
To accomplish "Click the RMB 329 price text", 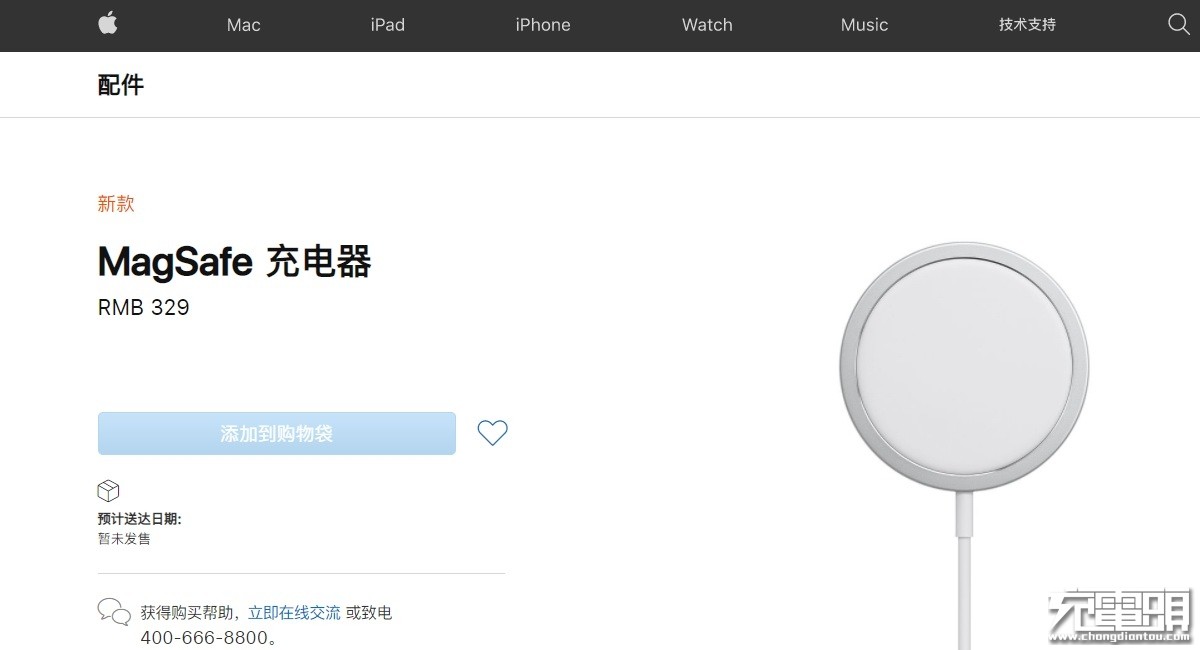I will click(x=143, y=307).
